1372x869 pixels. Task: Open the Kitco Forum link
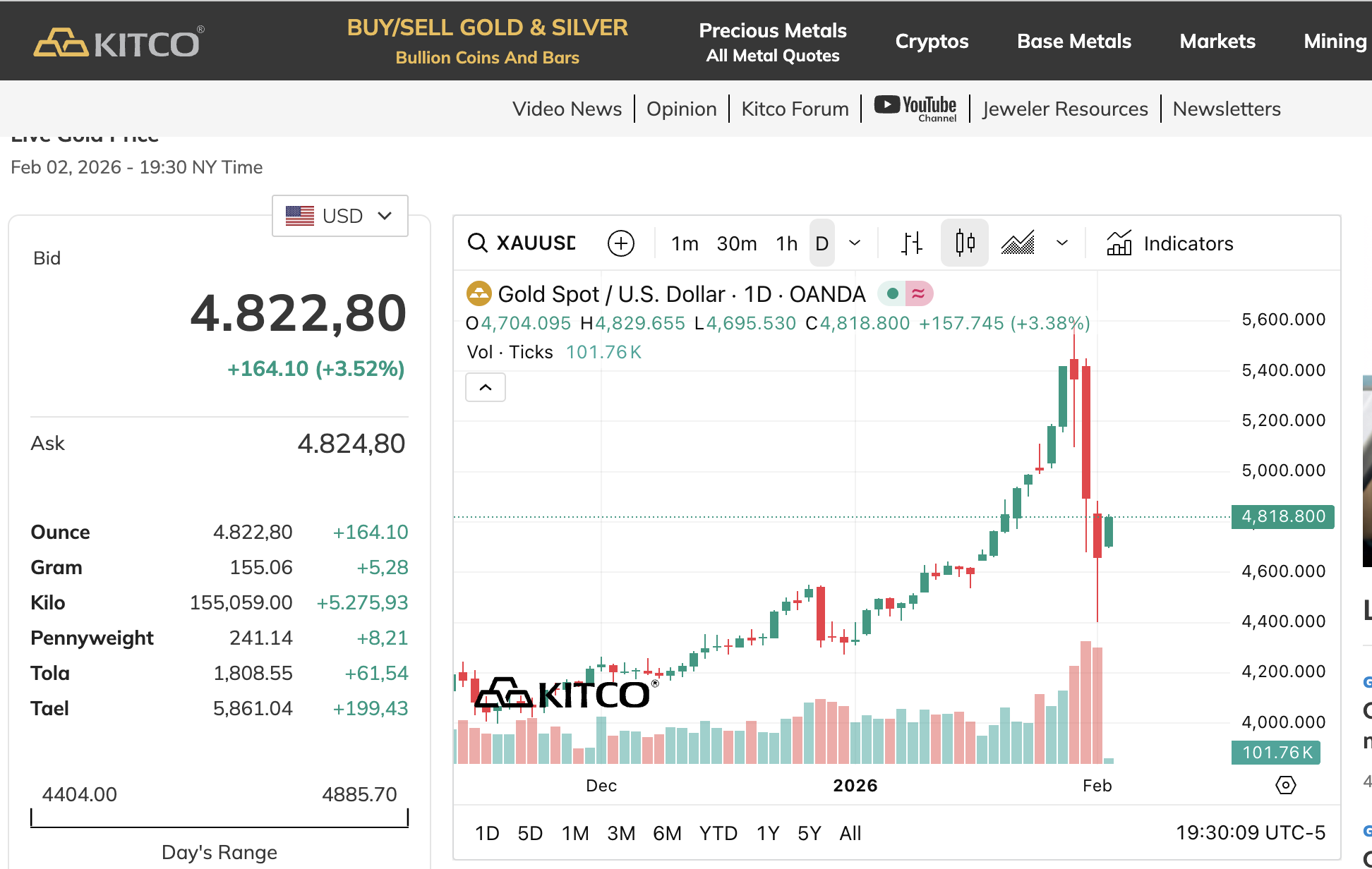795,109
